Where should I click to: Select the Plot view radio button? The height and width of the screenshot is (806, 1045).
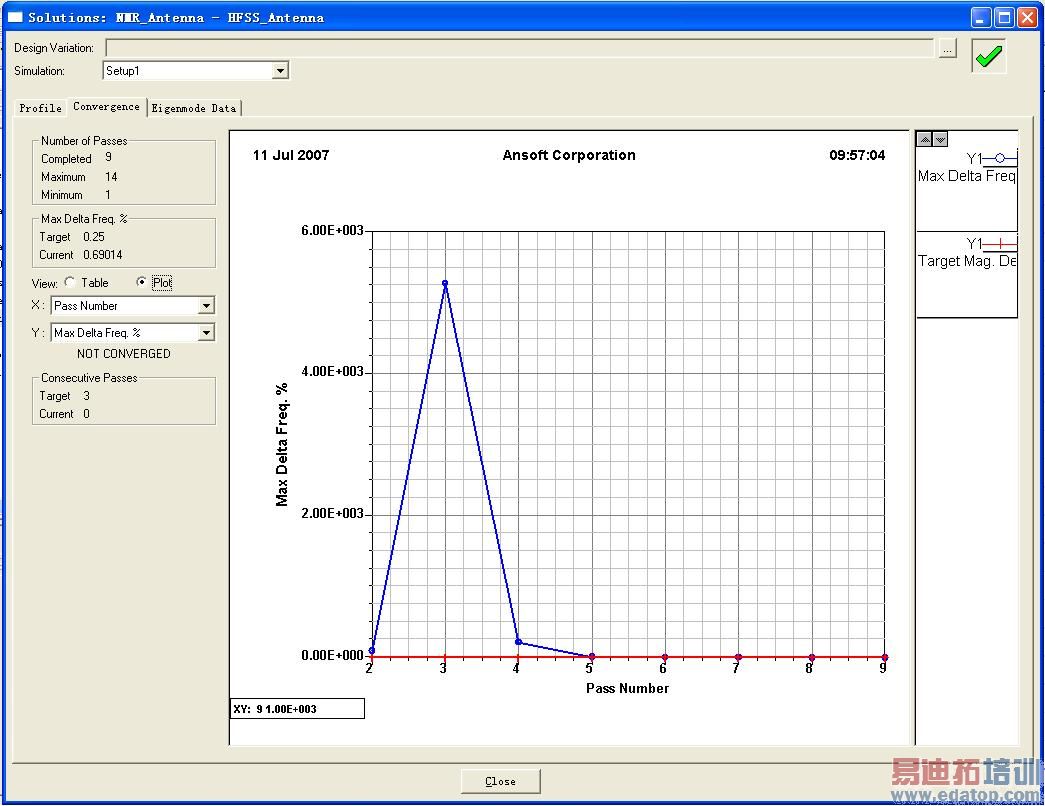pyautogui.click(x=141, y=282)
